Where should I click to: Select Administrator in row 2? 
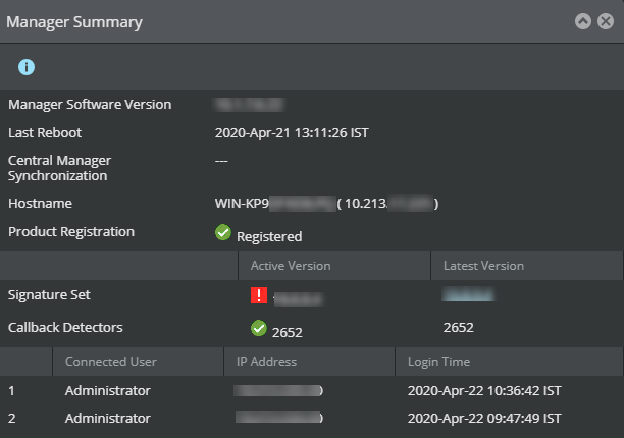point(107,419)
